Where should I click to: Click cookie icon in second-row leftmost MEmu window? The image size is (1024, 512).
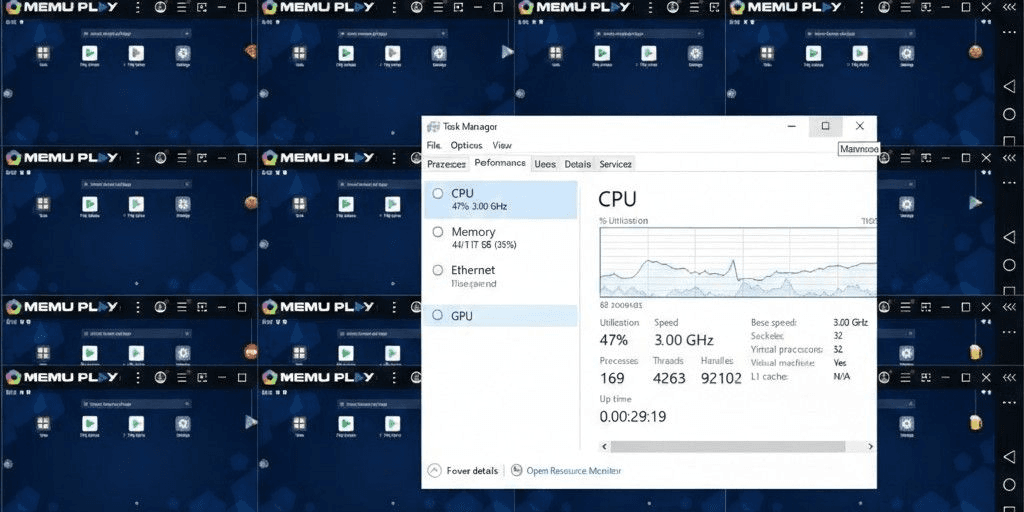[251, 202]
